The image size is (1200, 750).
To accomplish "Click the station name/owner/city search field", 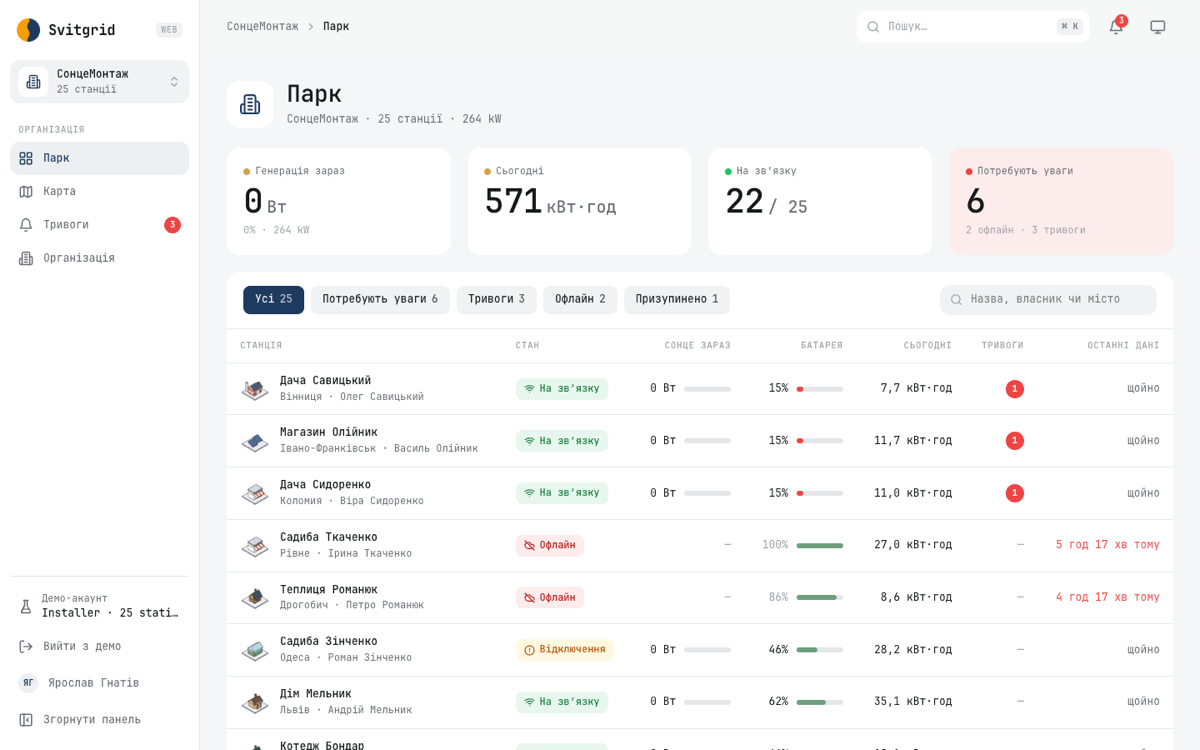I will pyautogui.click(x=1048, y=300).
